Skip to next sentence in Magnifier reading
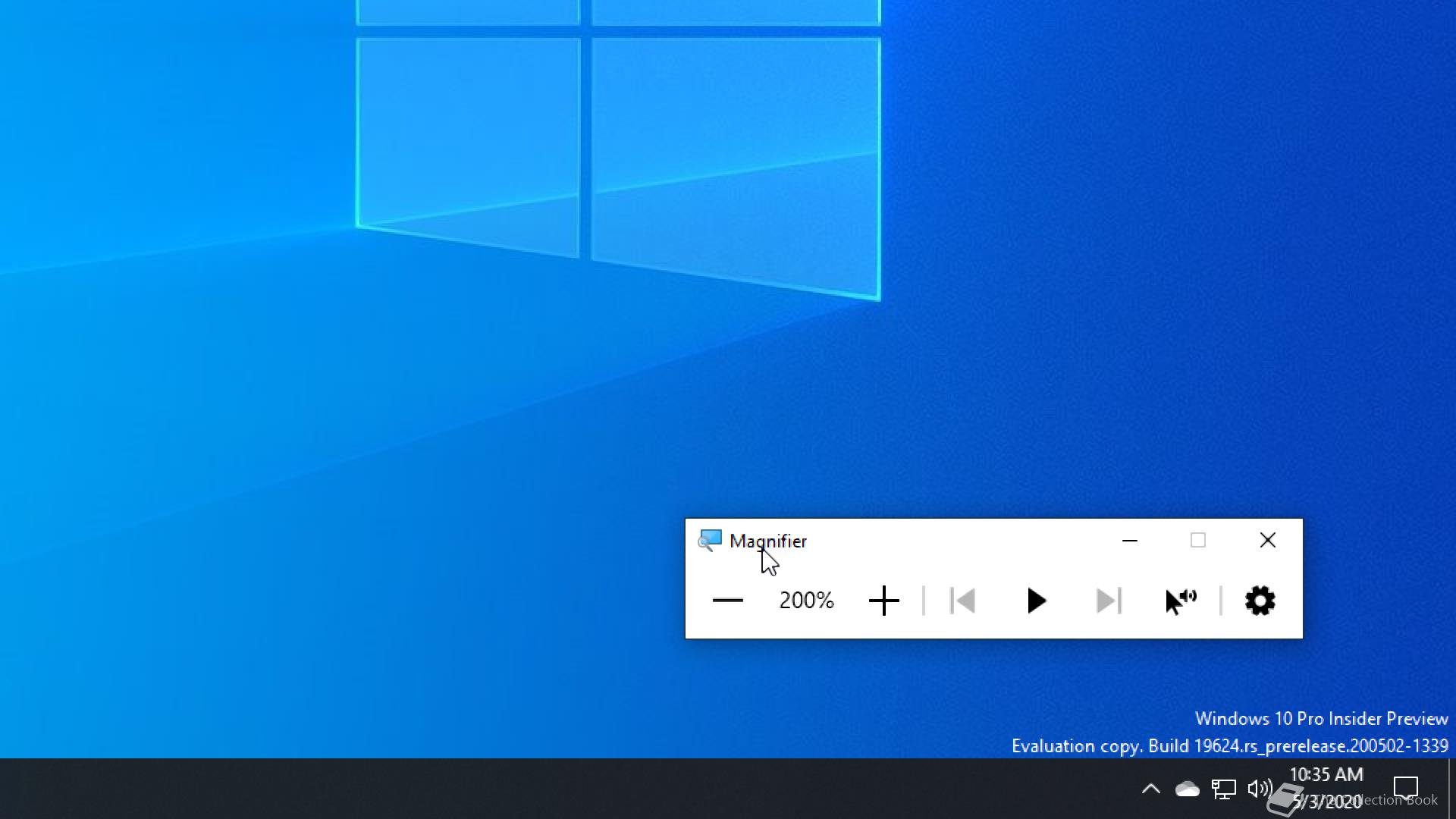This screenshot has height=819, width=1456. click(1108, 601)
